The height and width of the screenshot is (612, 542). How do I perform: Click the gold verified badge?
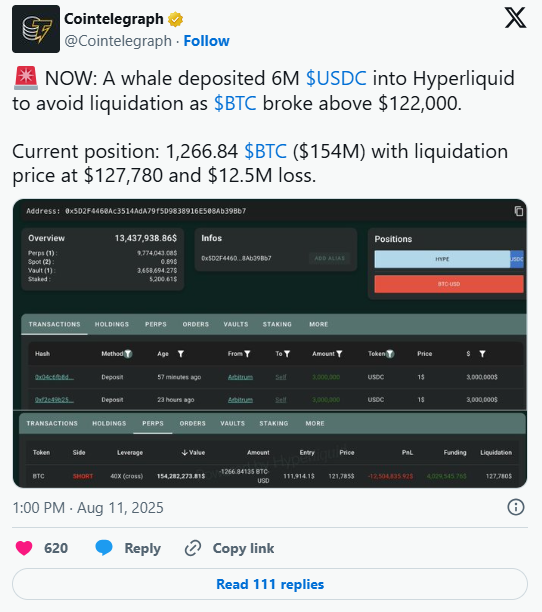(176, 19)
